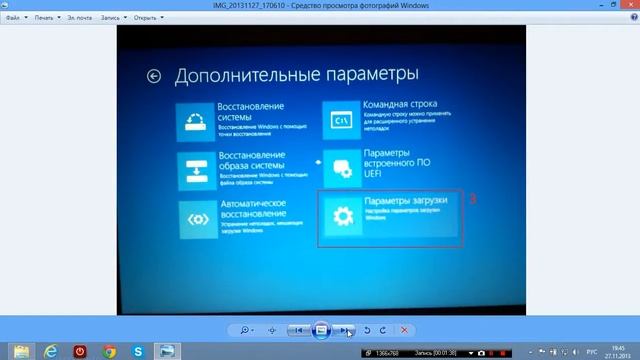
Task: Start the slideshow with center button
Action: pos(321,330)
